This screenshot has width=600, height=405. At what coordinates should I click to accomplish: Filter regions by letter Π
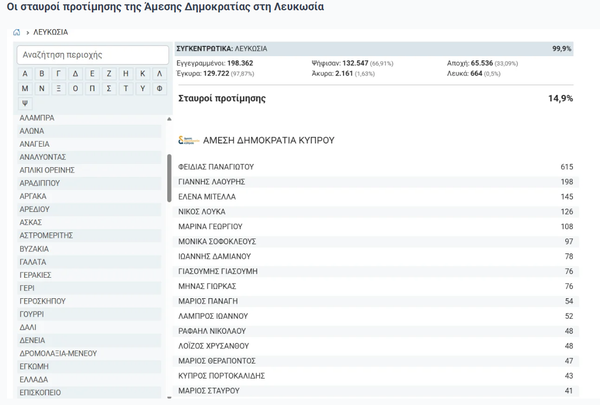(x=92, y=88)
